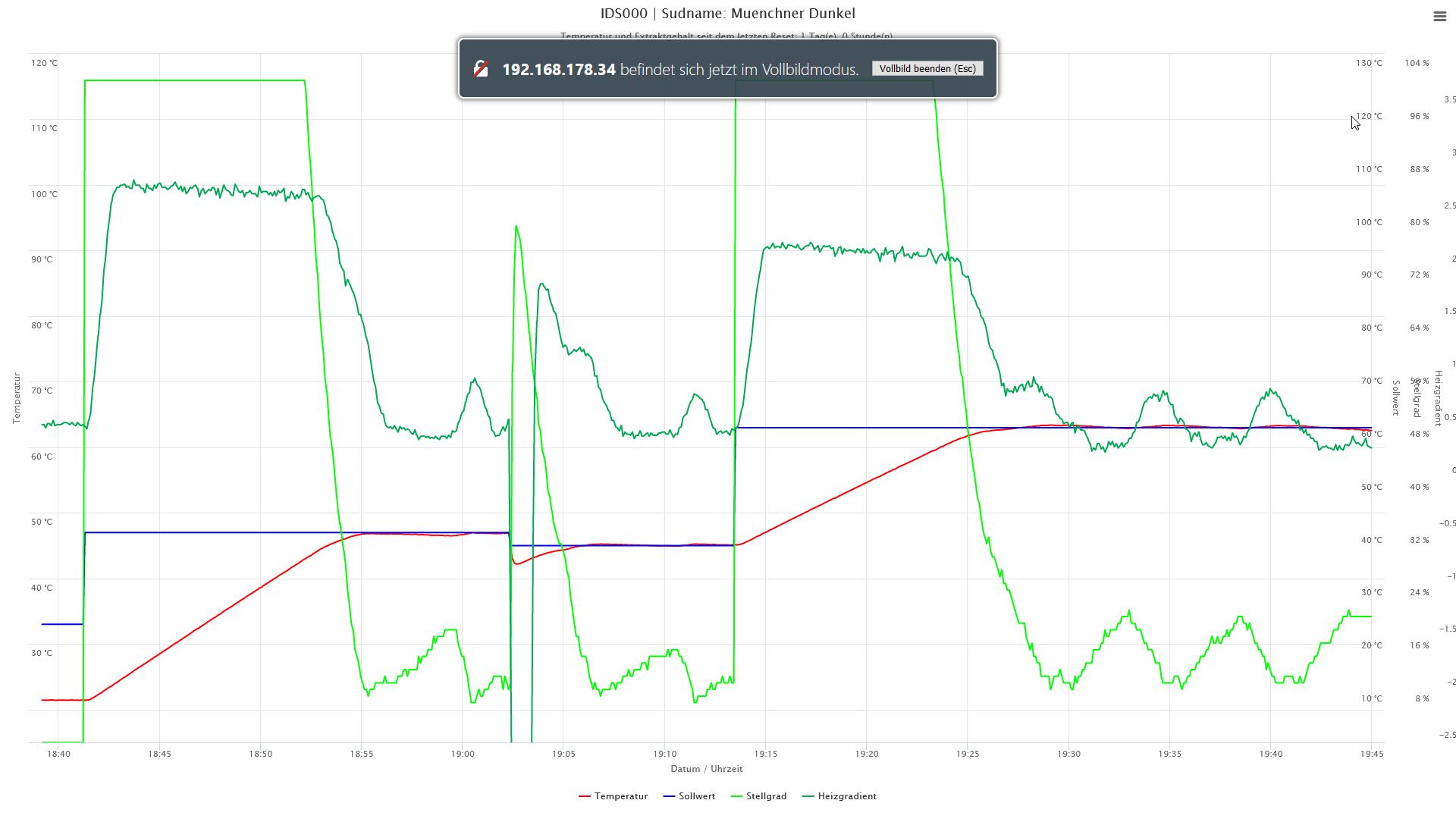Click the 192.168.178.34 address text

(x=559, y=70)
